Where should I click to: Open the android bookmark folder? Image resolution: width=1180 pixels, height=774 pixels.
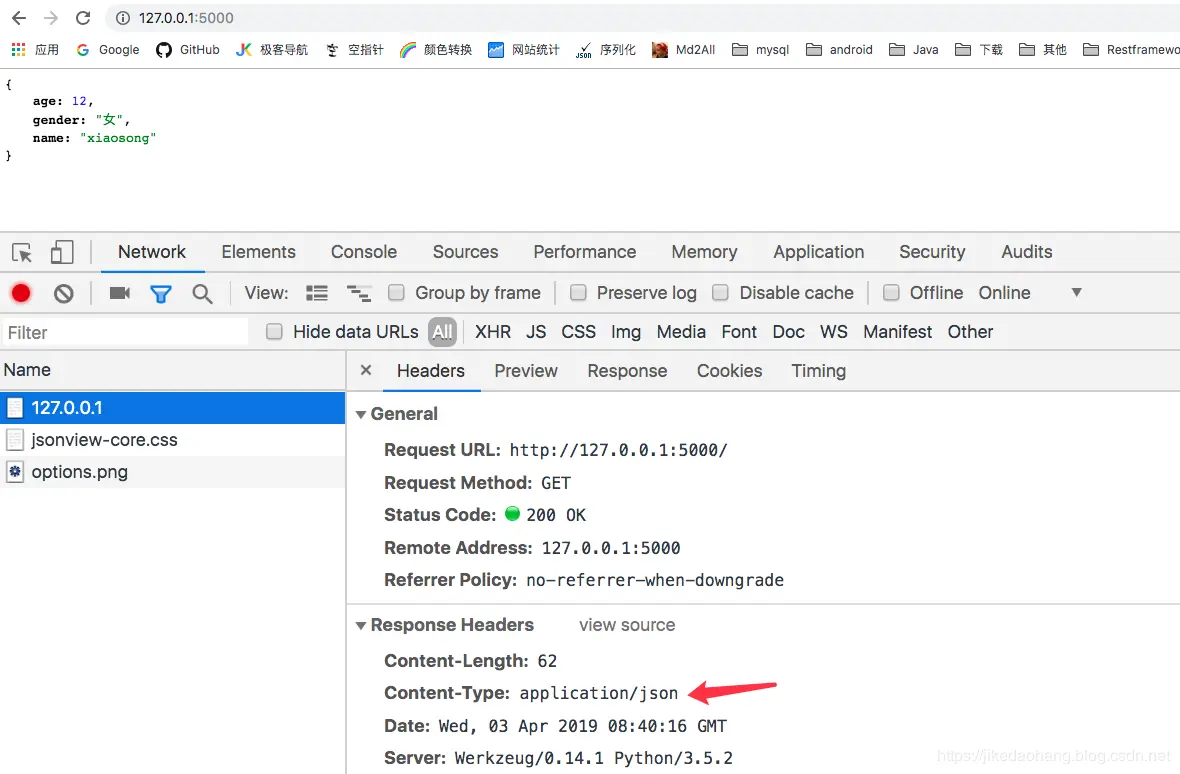pyautogui.click(x=839, y=50)
